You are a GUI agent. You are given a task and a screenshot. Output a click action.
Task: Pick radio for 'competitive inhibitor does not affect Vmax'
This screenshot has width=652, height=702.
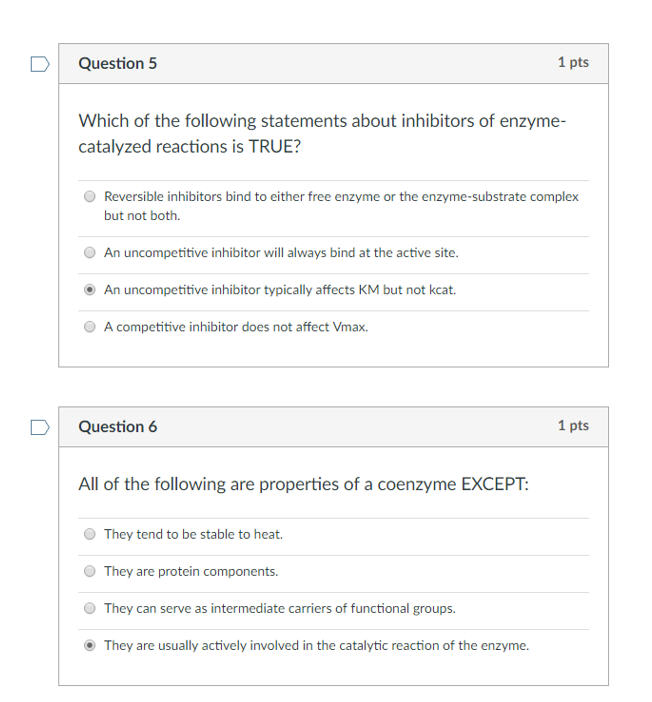pos(90,327)
